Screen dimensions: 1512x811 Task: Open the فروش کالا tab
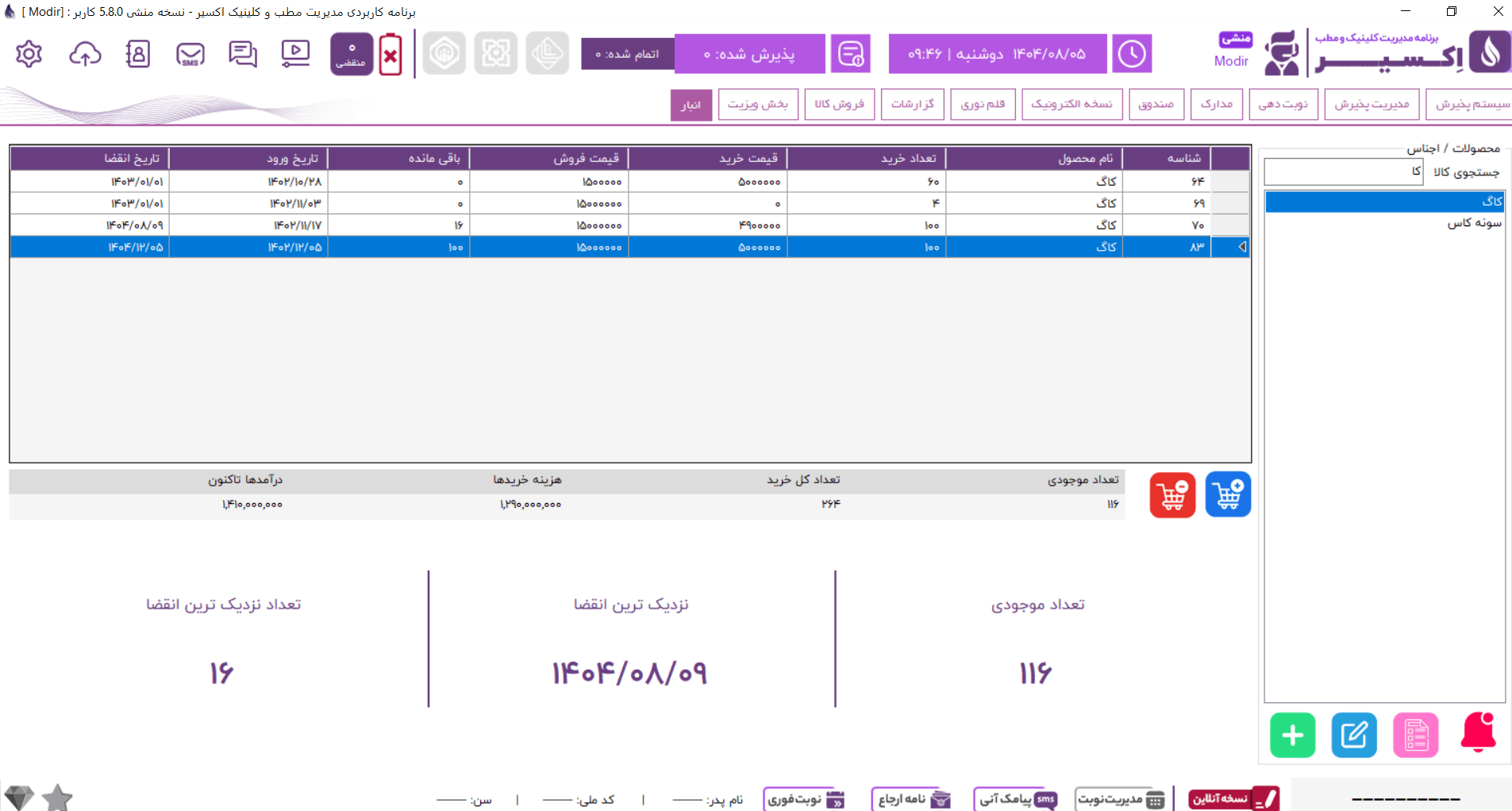point(839,104)
